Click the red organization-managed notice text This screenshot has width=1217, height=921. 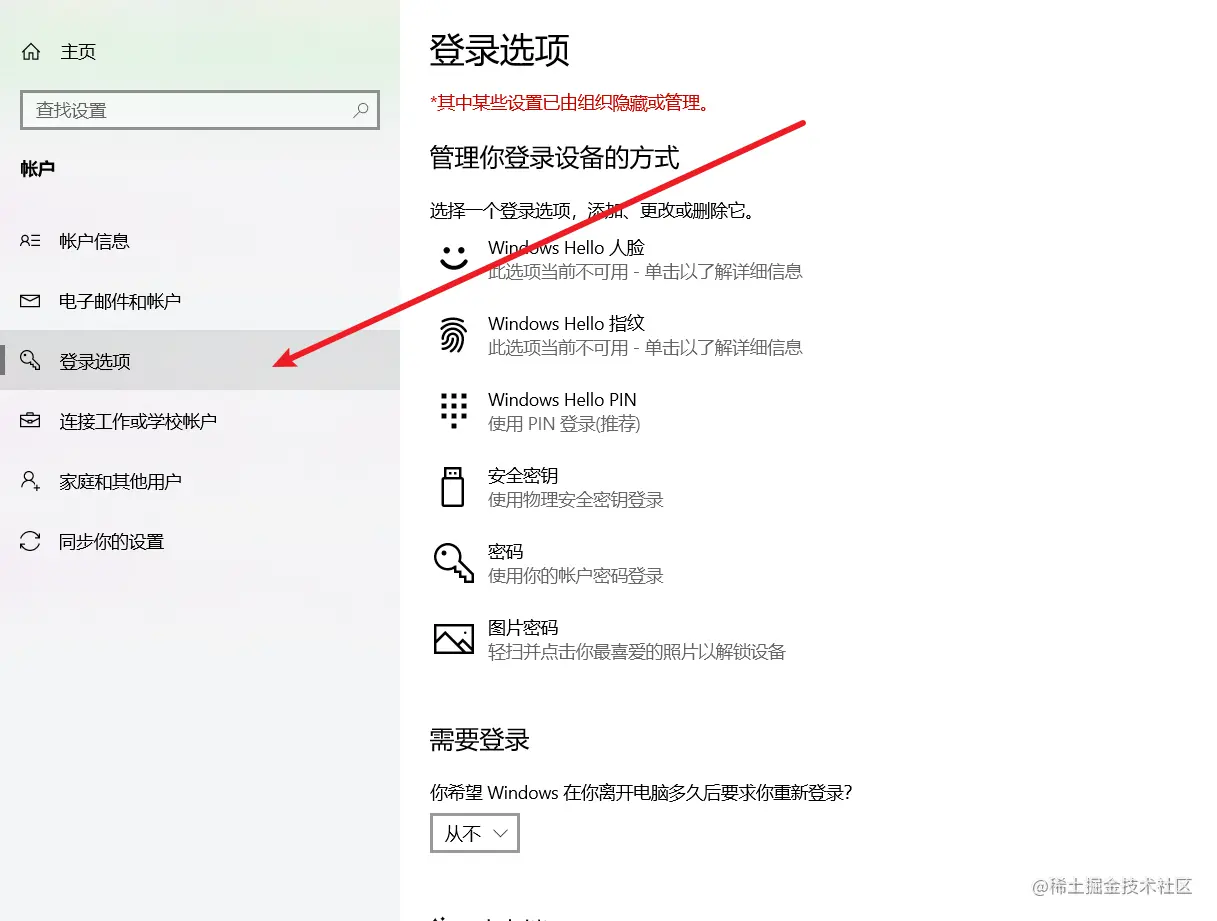[570, 102]
